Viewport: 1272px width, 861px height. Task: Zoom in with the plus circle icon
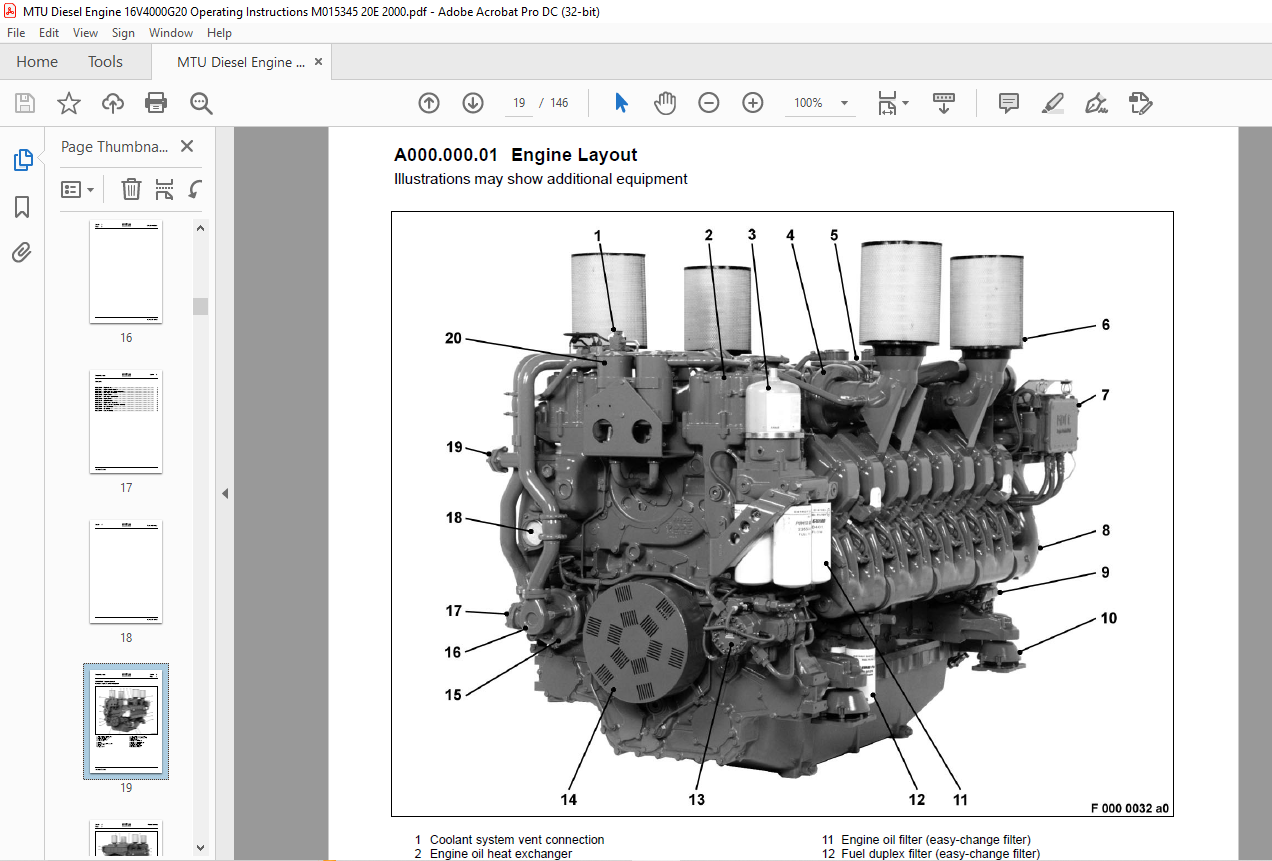click(x=753, y=103)
